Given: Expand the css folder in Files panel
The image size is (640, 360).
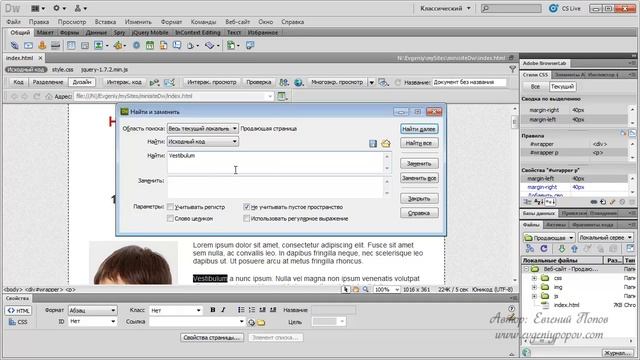Looking at the screenshot, I should (534, 278).
